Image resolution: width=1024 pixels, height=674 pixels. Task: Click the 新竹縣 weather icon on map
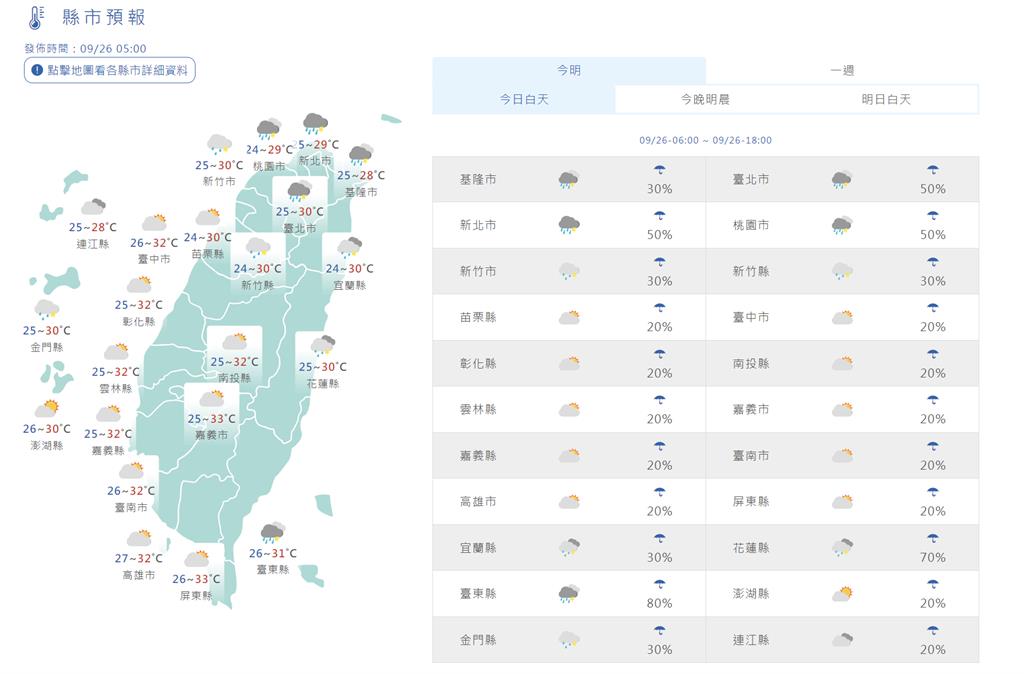click(257, 248)
